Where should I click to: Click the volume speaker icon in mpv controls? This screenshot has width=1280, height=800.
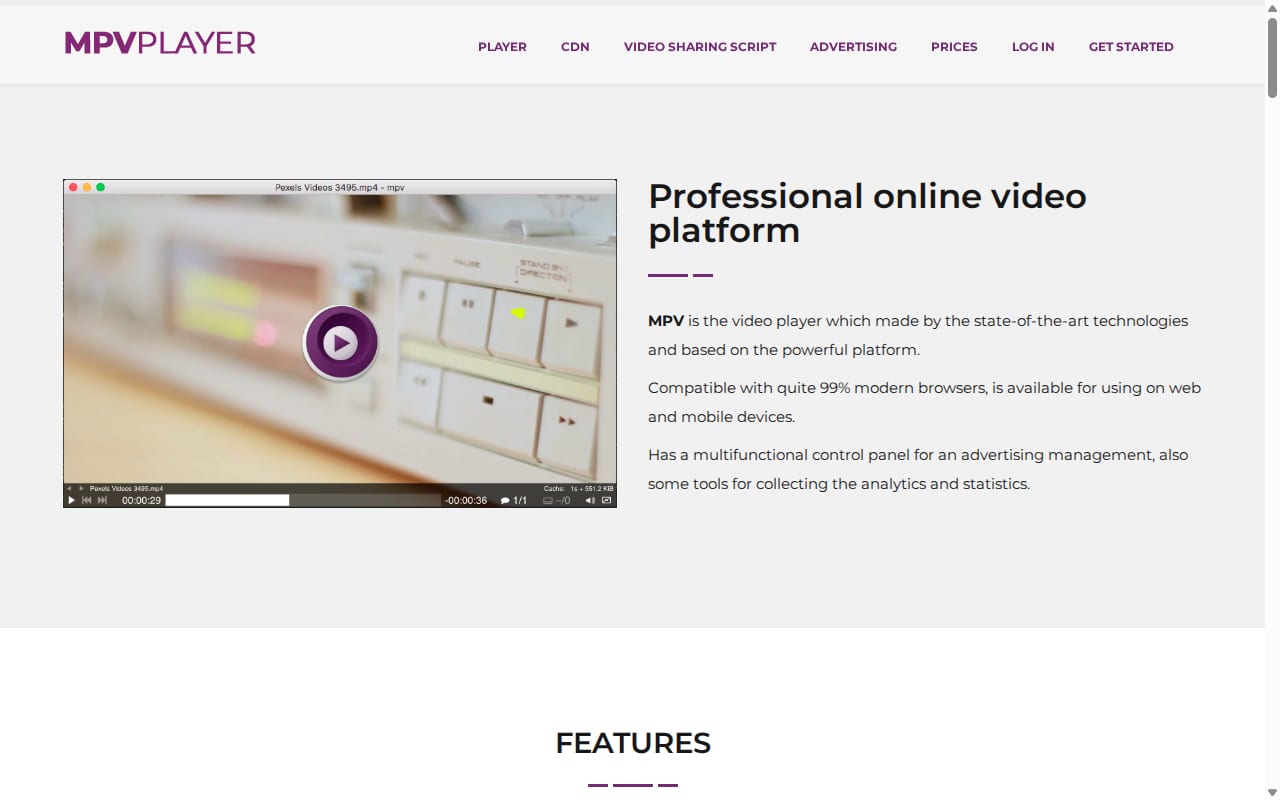click(x=590, y=500)
